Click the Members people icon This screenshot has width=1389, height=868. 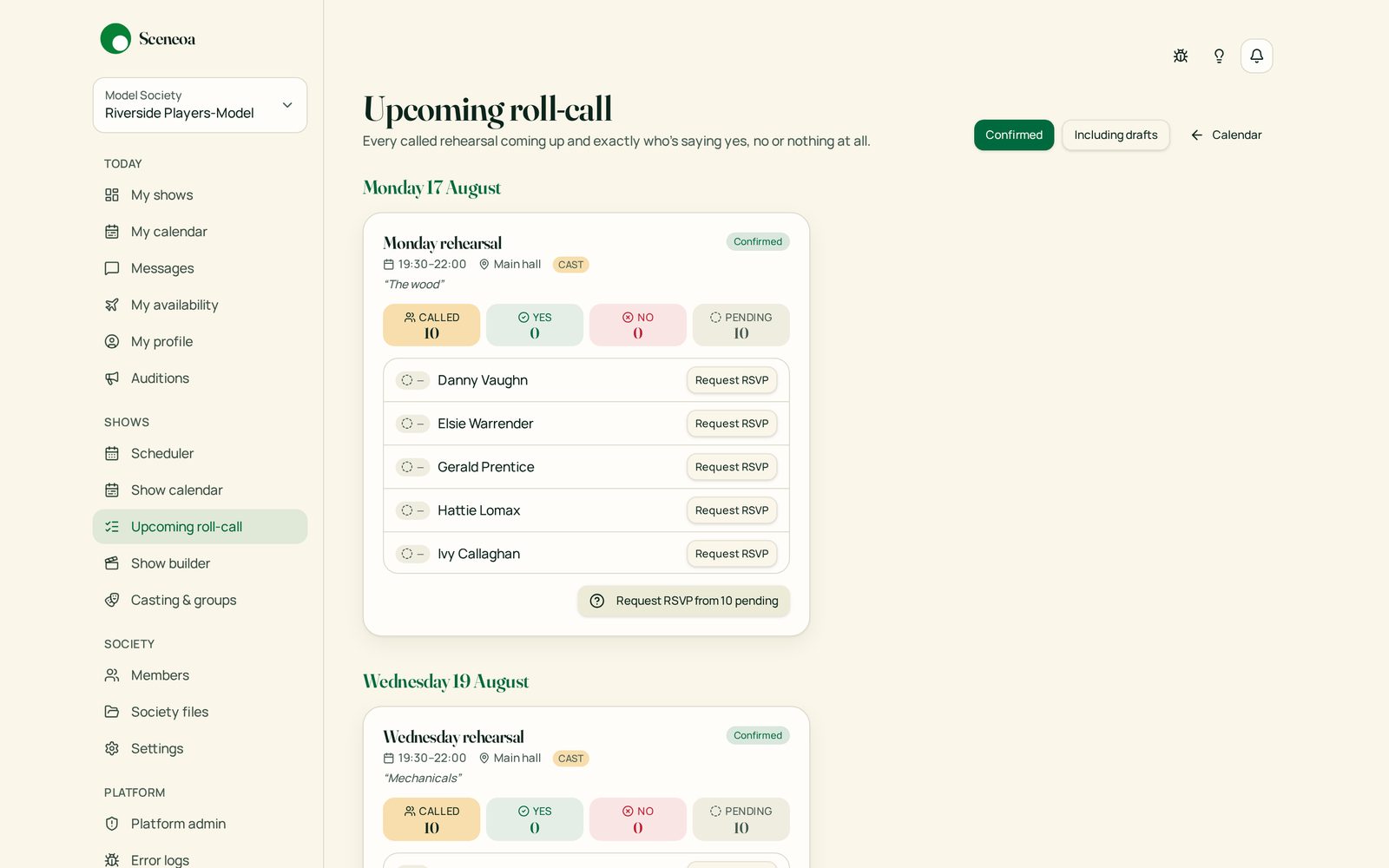tap(112, 675)
